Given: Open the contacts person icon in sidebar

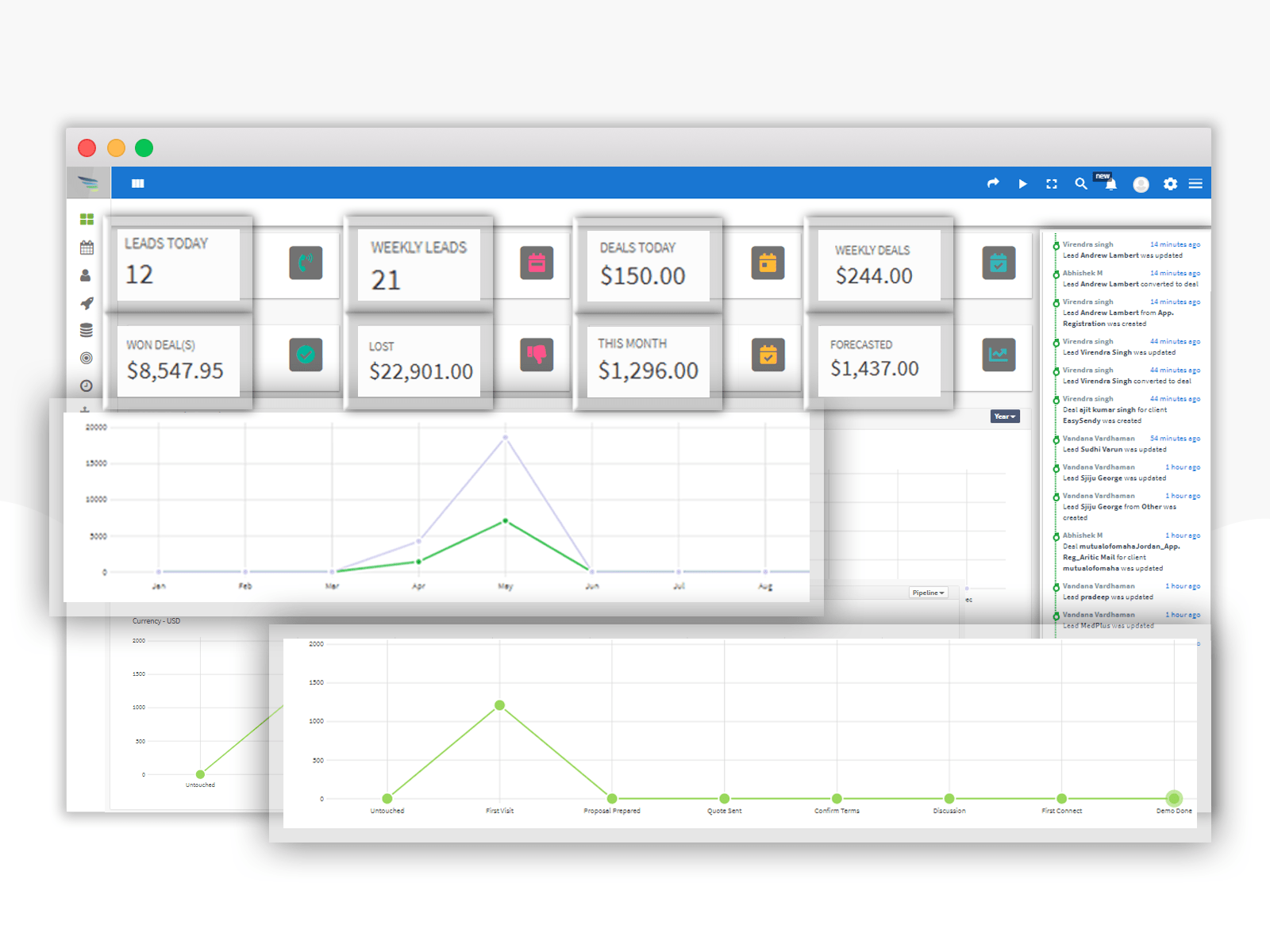Looking at the screenshot, I should click(86, 275).
